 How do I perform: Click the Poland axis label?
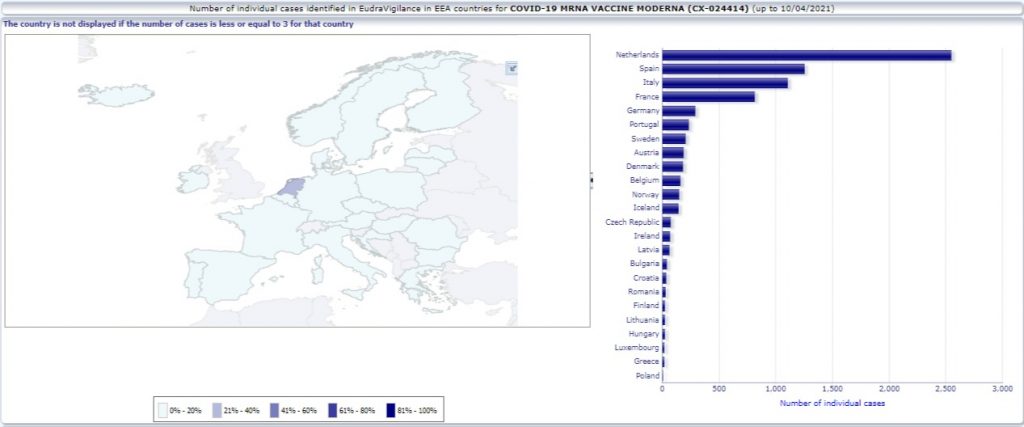pyautogui.click(x=647, y=375)
